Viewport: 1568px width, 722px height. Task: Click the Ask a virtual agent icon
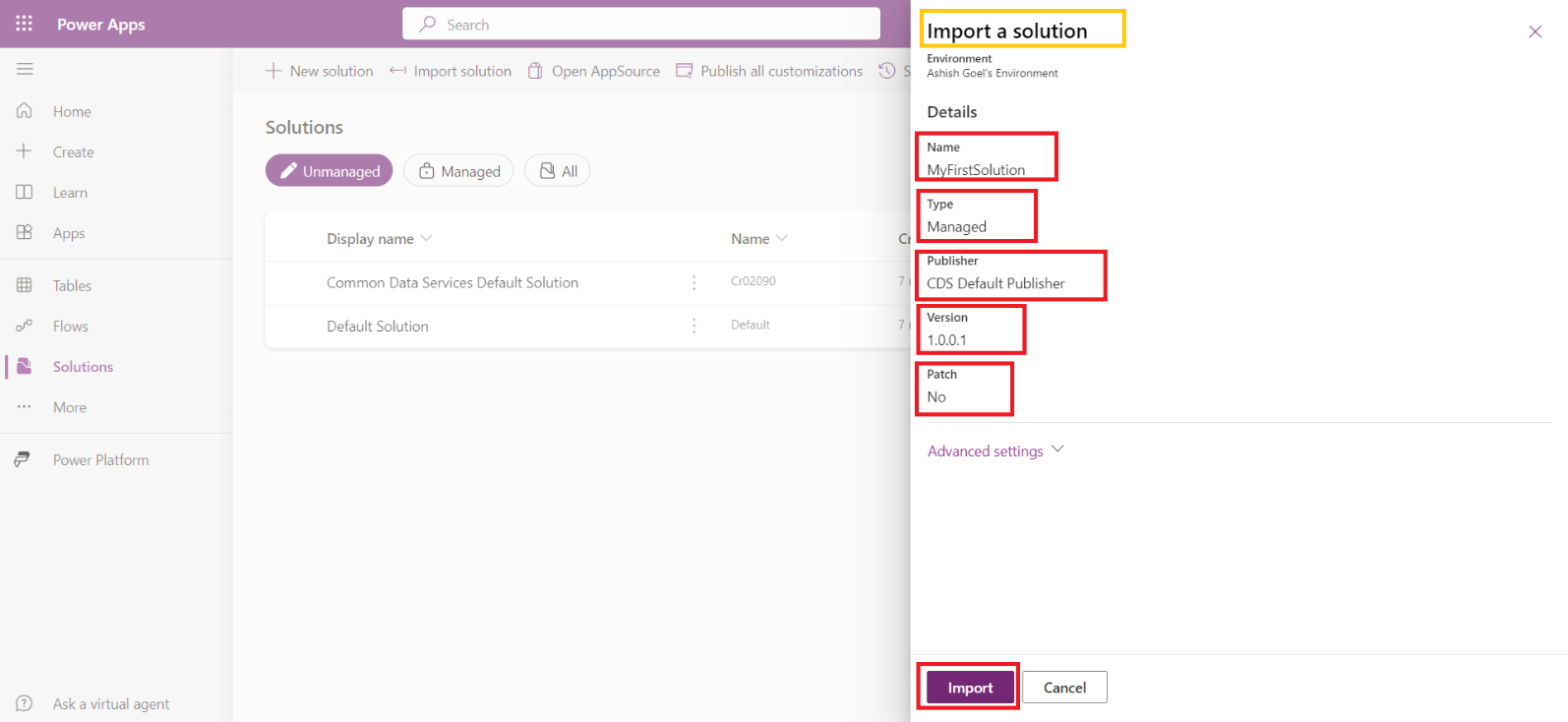pyautogui.click(x=25, y=703)
